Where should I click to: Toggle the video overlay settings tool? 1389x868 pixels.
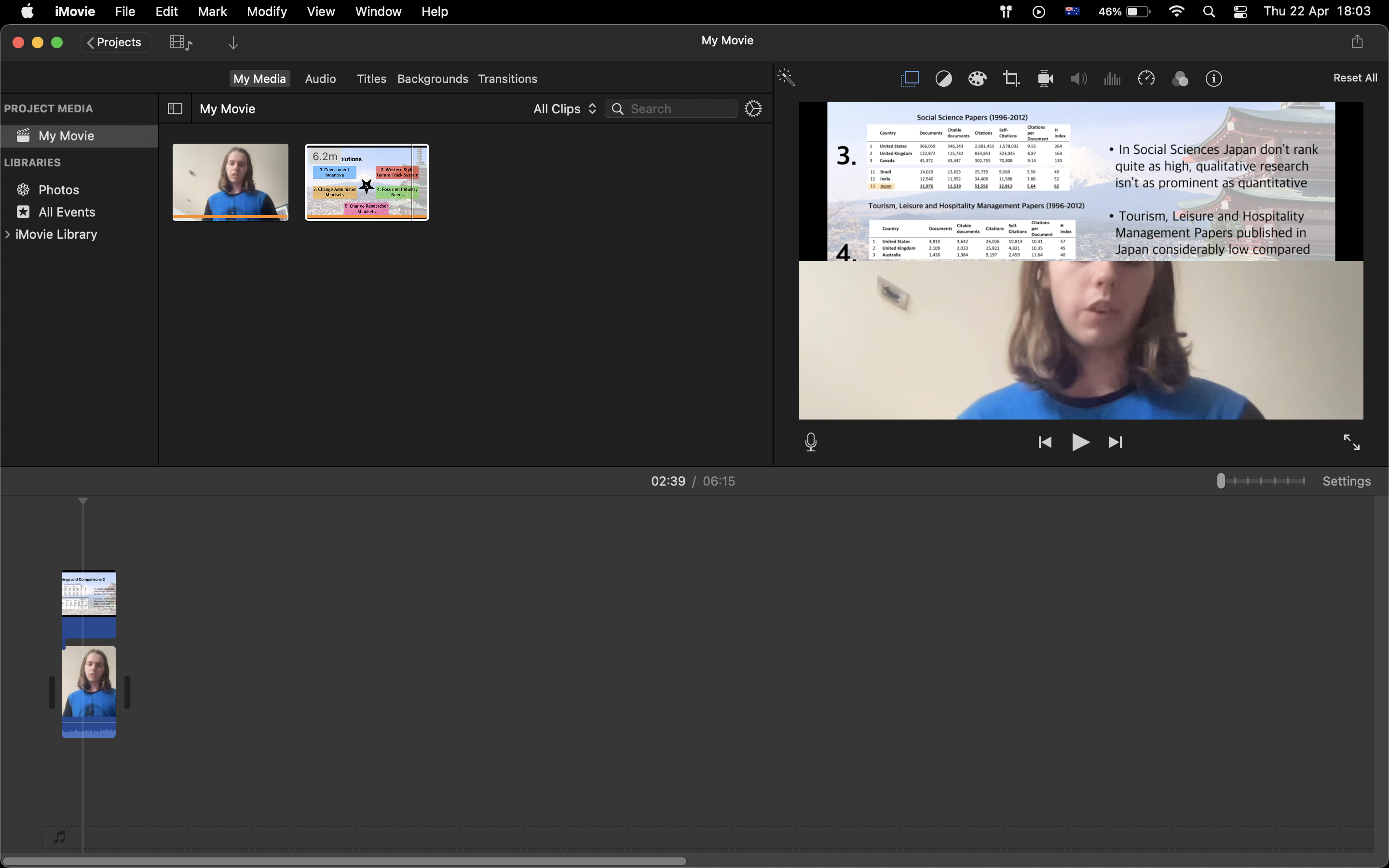[x=910, y=79]
